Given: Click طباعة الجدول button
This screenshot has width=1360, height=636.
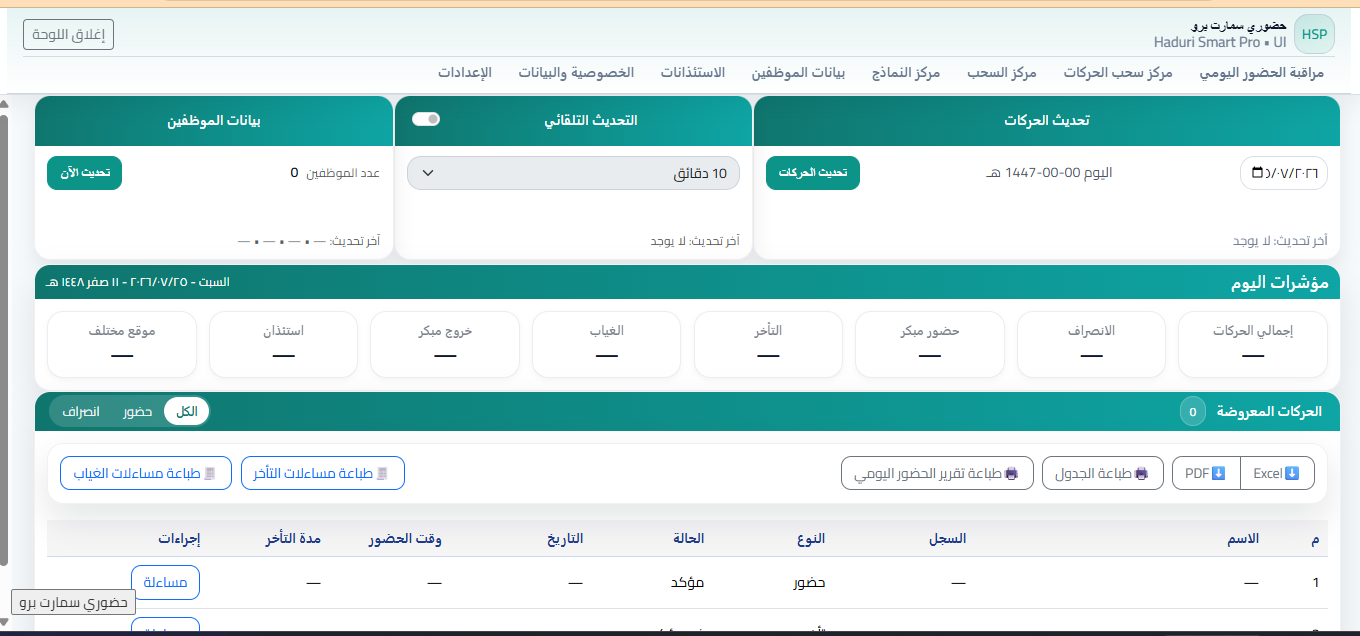Looking at the screenshot, I should pos(1103,473).
